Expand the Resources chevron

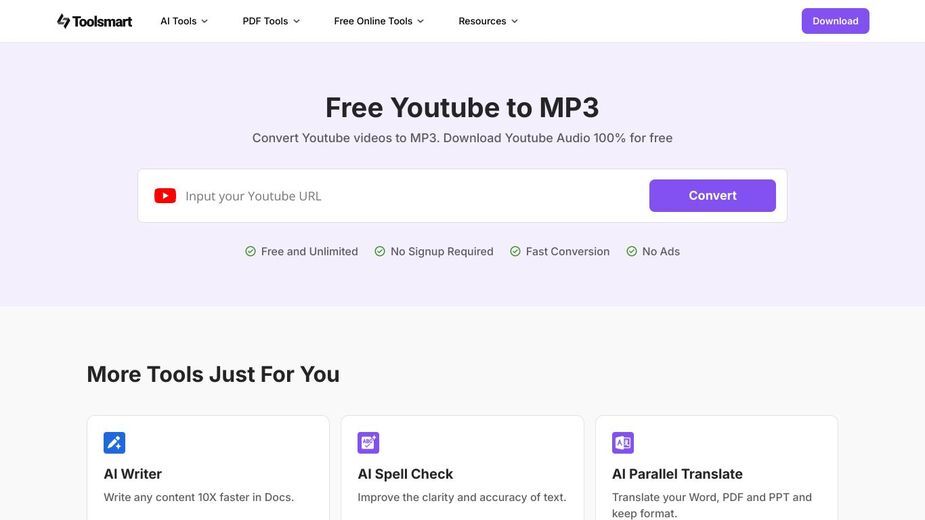514,21
